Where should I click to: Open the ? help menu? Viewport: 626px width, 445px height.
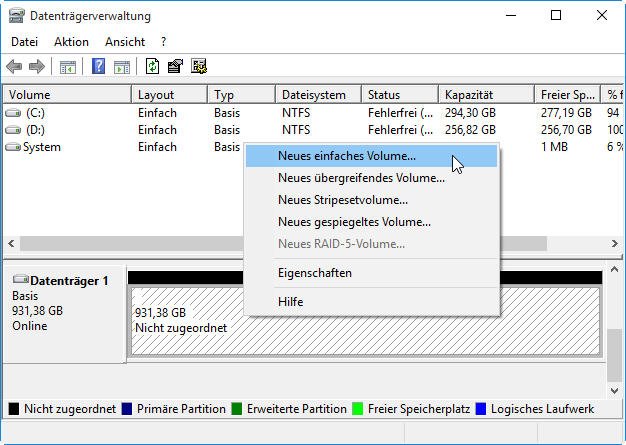point(163,42)
